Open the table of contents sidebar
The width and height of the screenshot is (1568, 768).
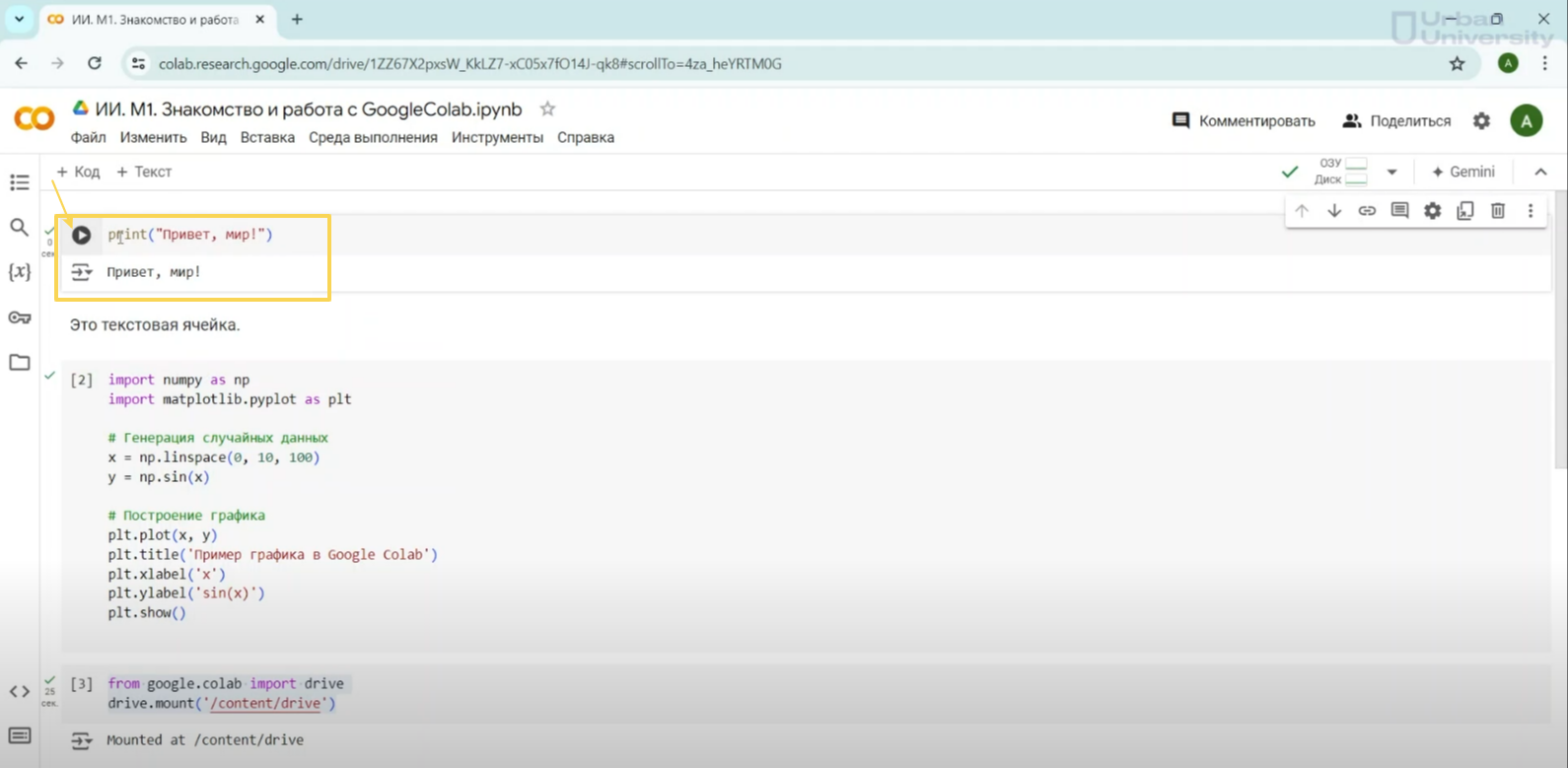click(x=20, y=182)
